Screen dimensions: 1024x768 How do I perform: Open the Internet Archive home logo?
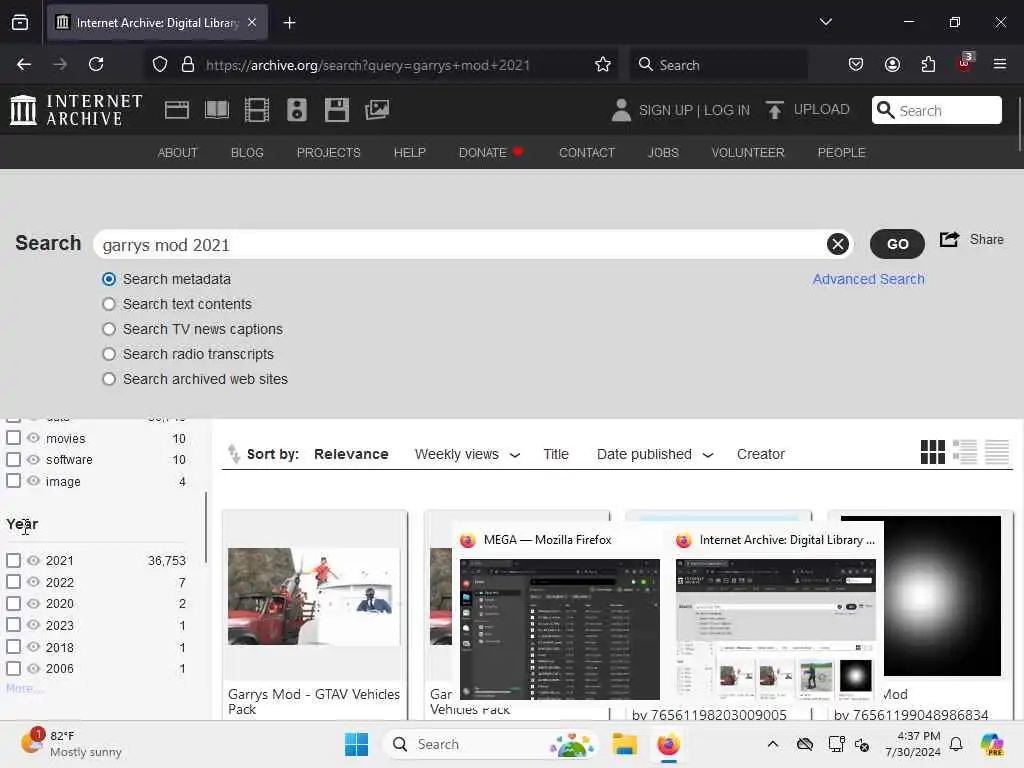[x=76, y=110]
